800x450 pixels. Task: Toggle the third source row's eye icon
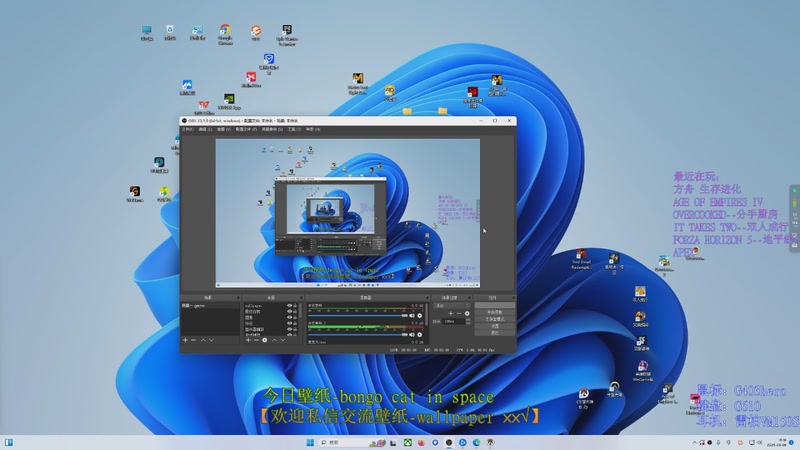pos(289,317)
